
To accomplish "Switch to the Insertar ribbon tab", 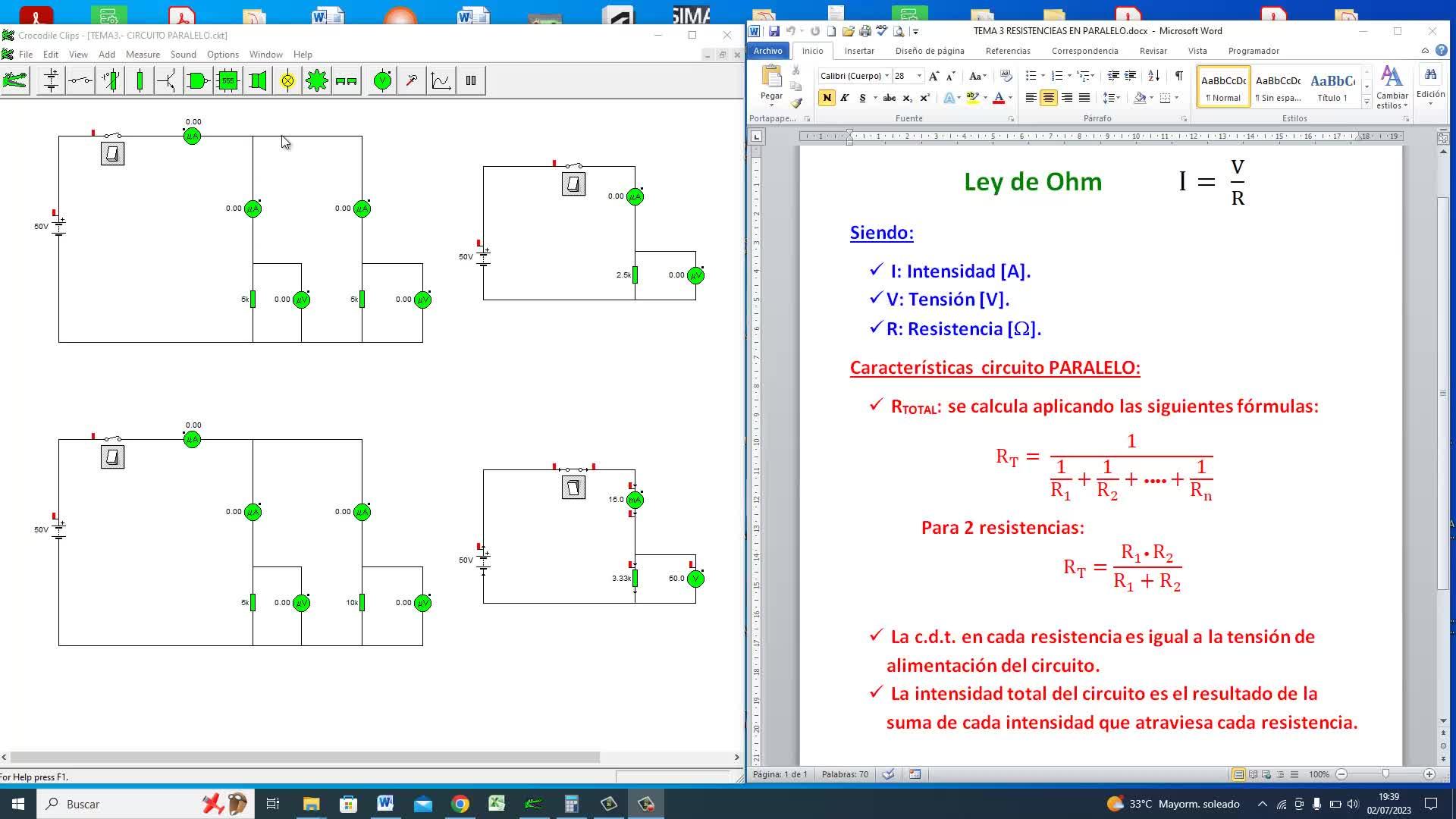I will tap(859, 51).
